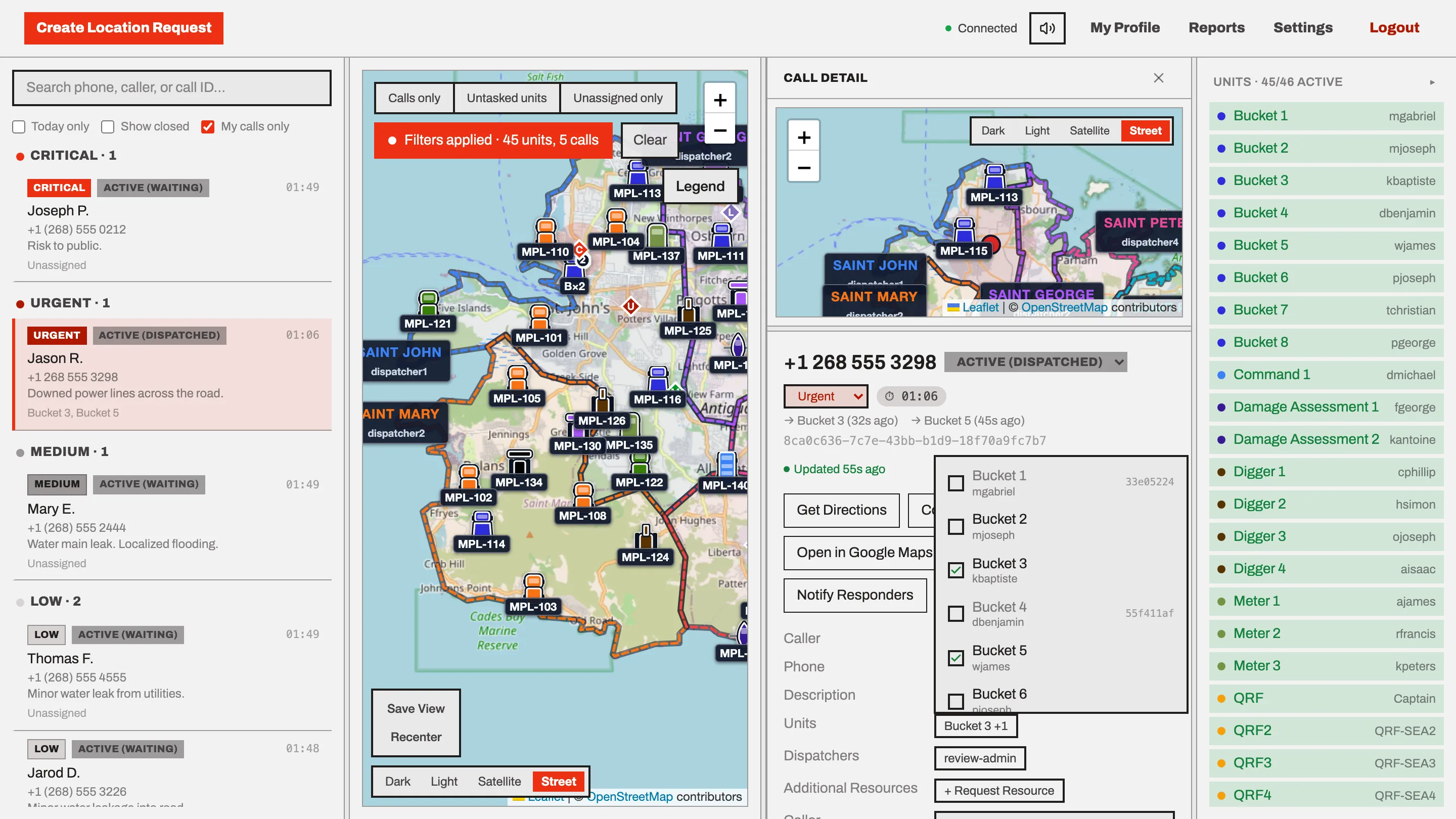
Task: Select the MPL-102 unit marker
Action: pos(469,486)
